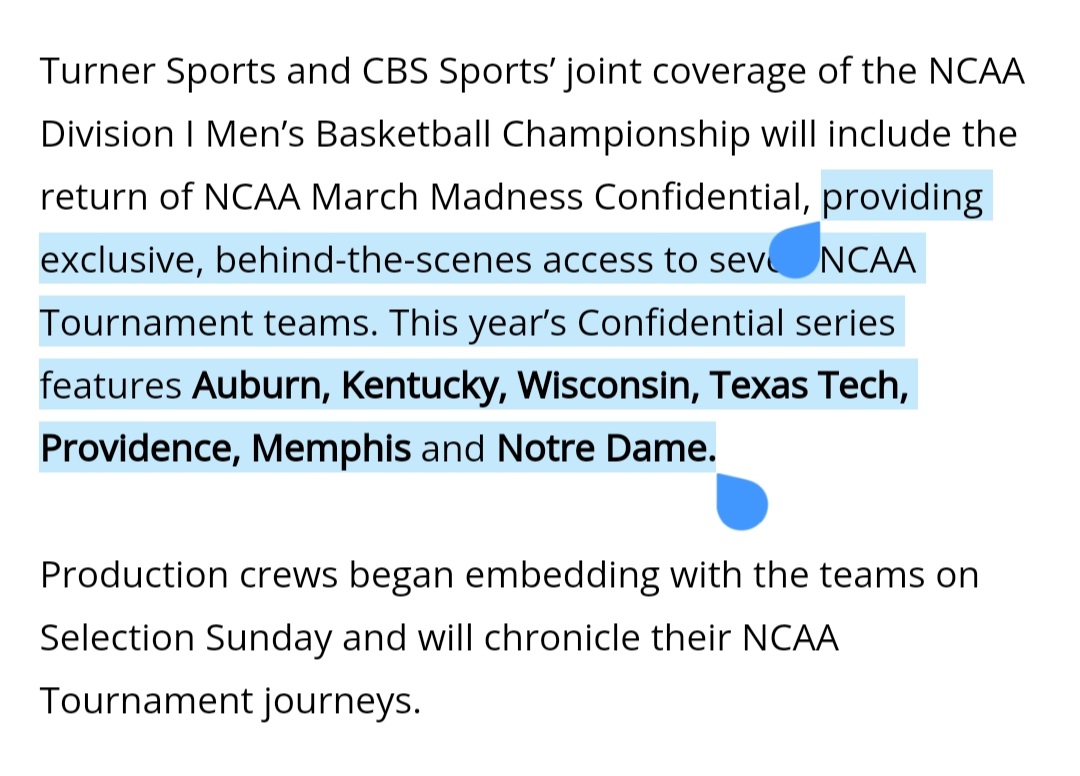Tap the end text selection handle

[x=742, y=502]
